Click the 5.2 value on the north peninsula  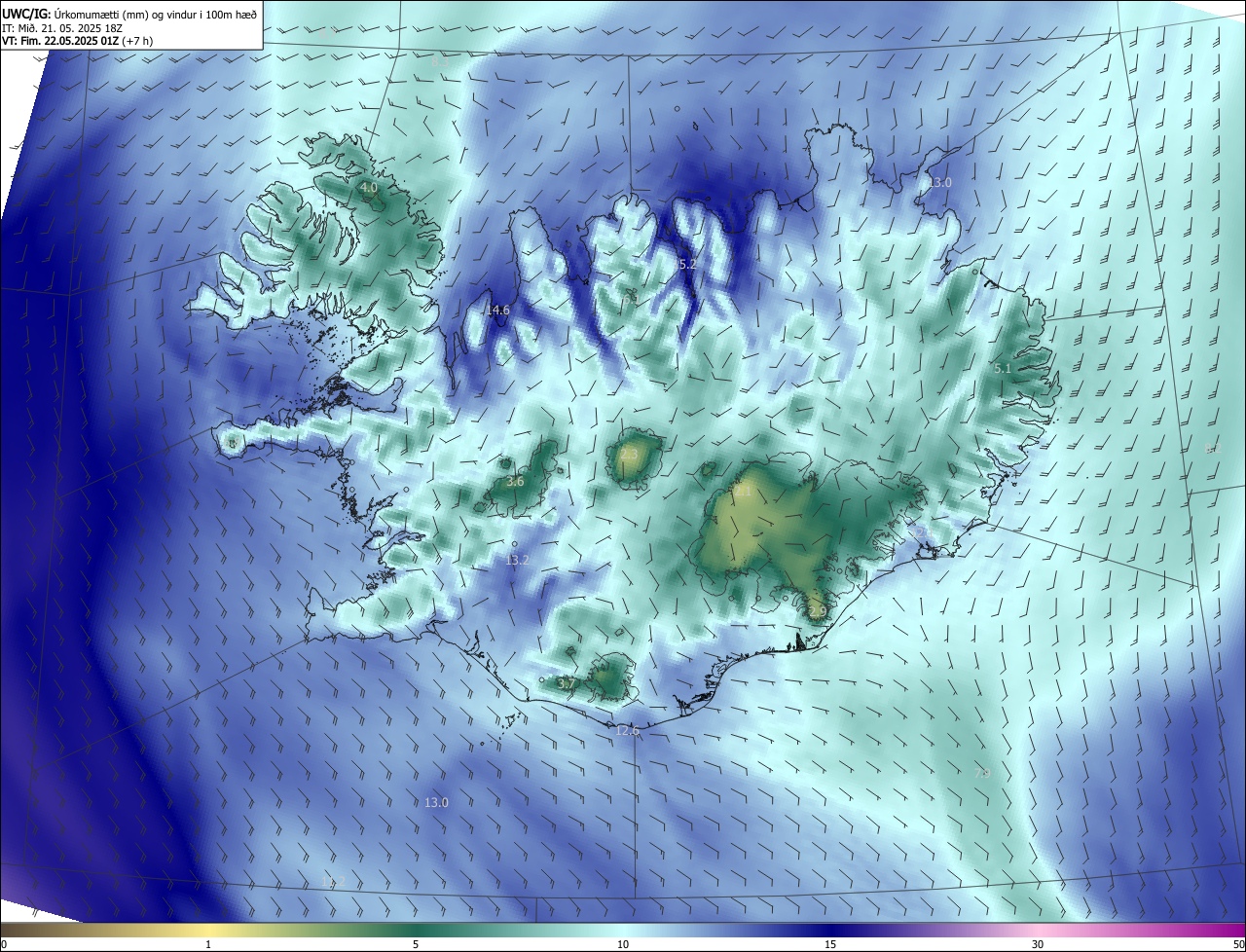click(687, 264)
